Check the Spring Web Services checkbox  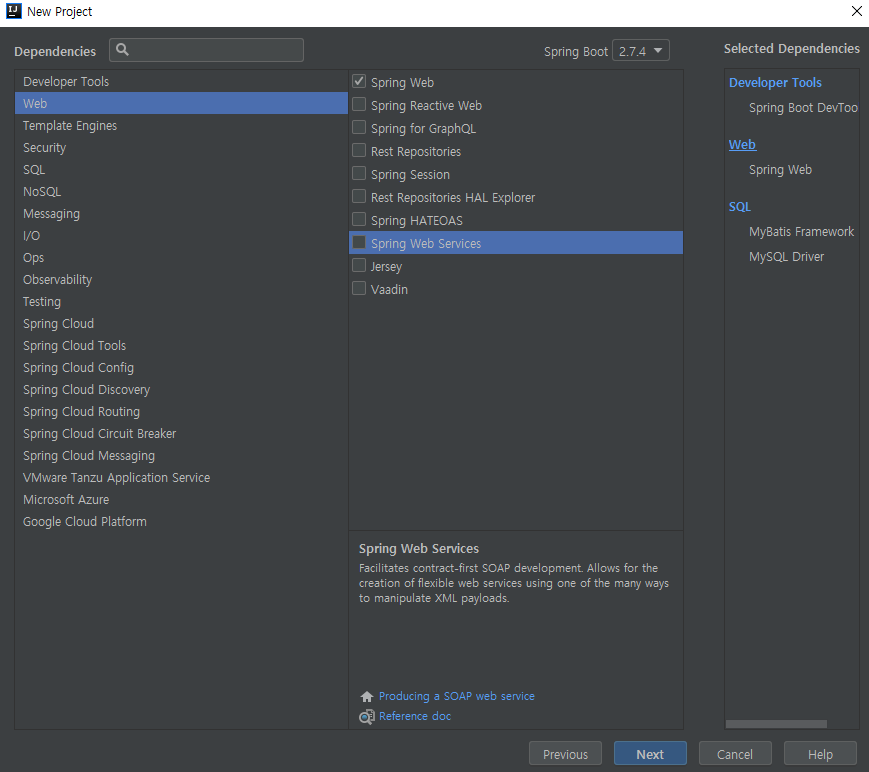359,243
